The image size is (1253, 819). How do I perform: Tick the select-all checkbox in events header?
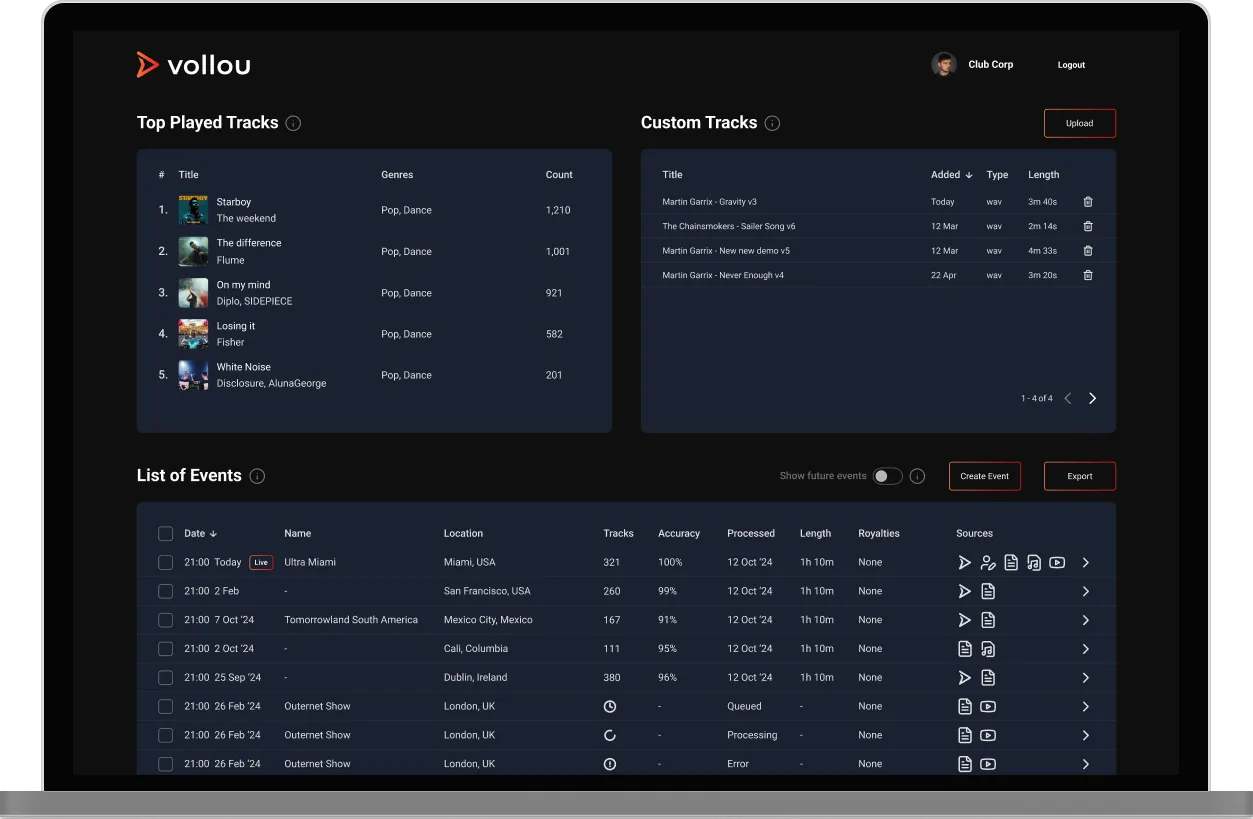(x=166, y=534)
